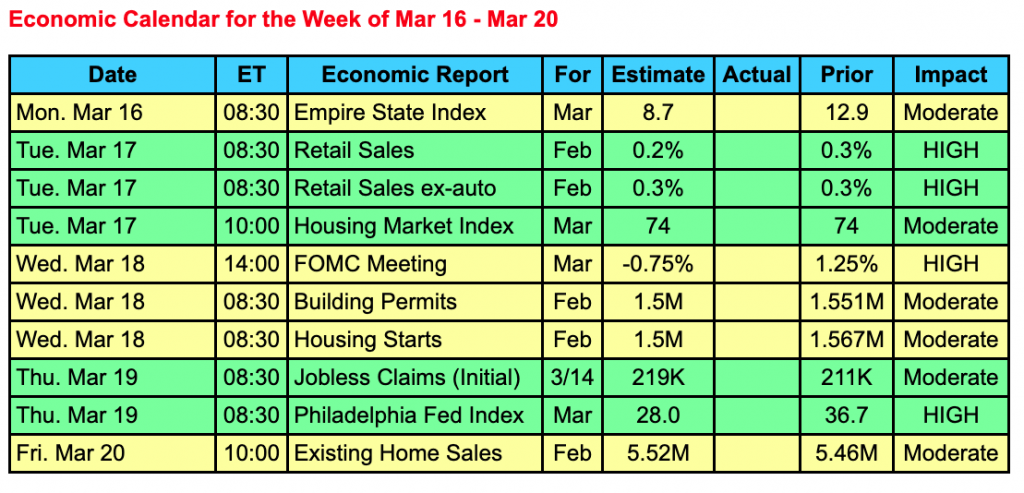The height and width of the screenshot is (493, 1024).
Task: Select the Housing Market Index row label
Action: click(x=404, y=226)
